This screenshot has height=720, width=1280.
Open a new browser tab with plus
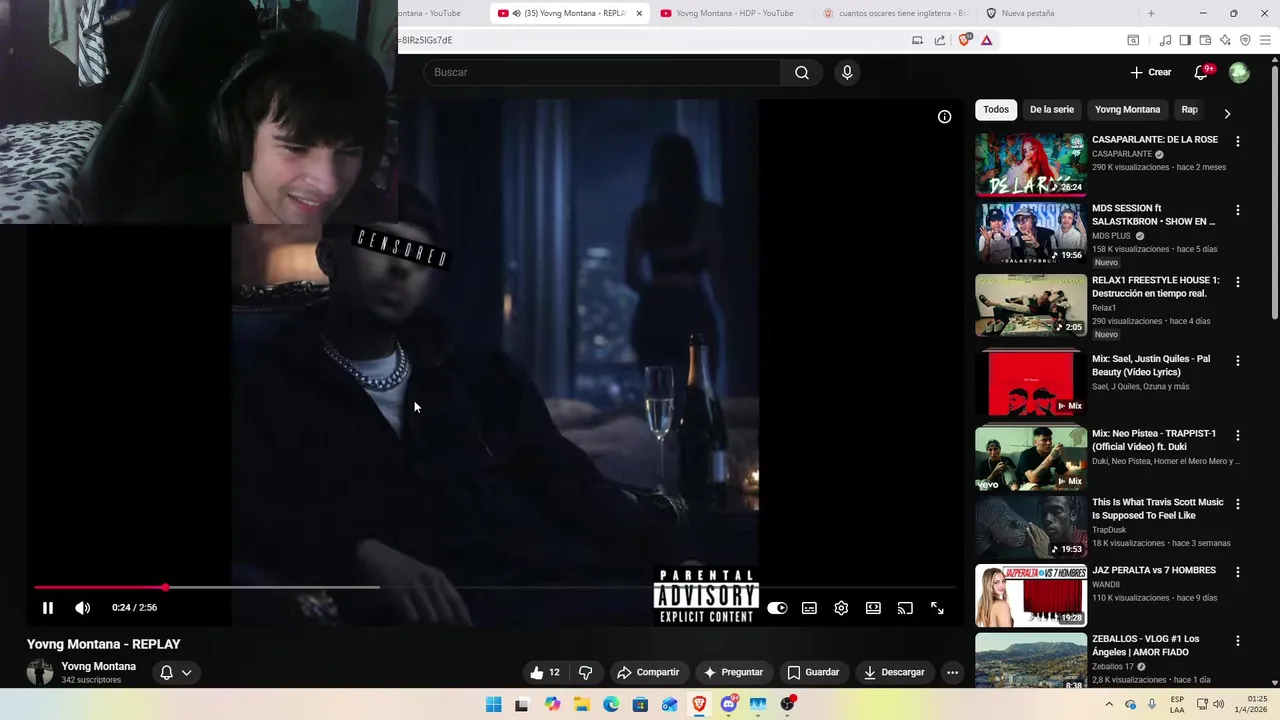tap(1151, 13)
